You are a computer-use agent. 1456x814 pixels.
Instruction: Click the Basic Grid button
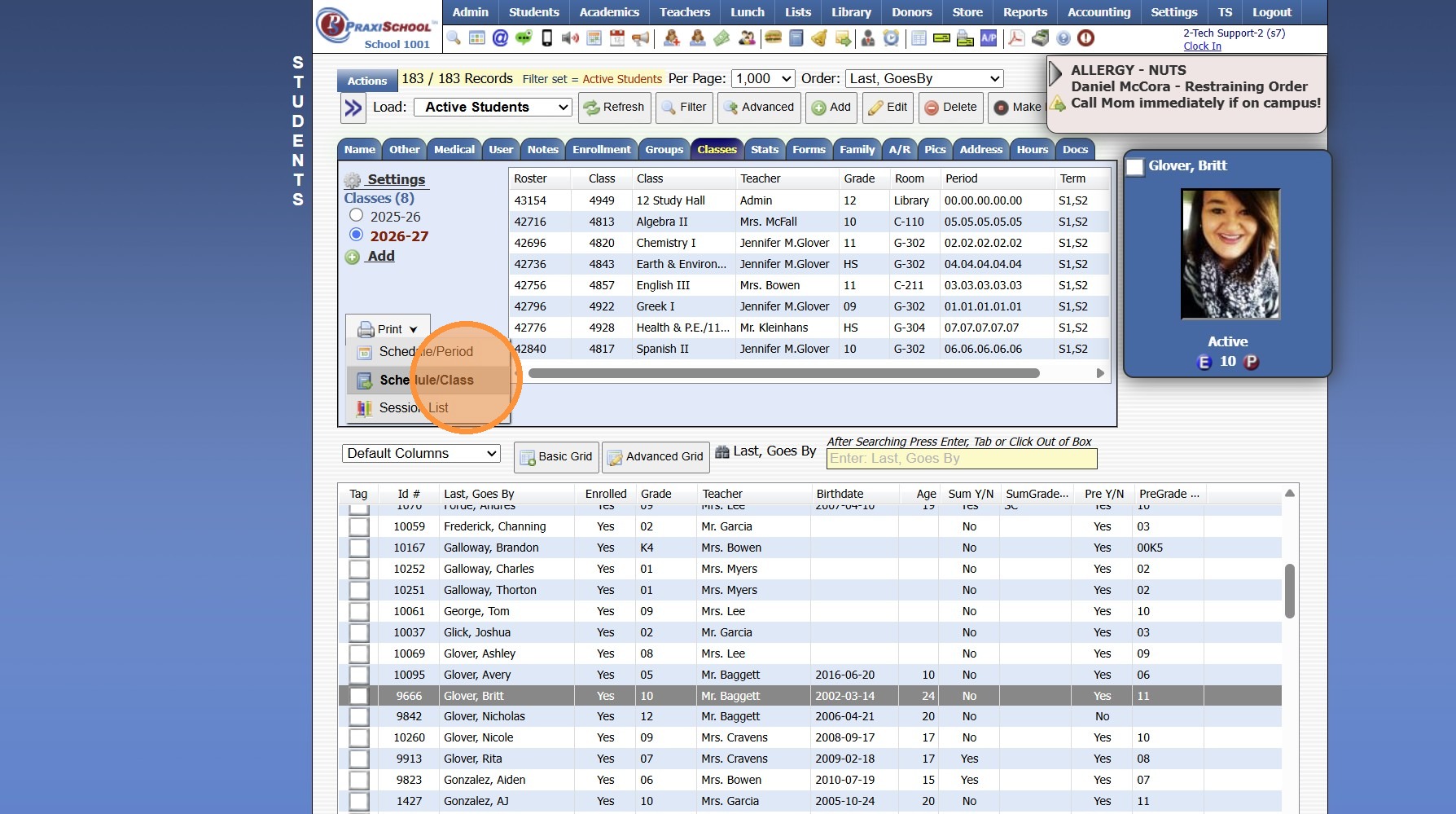[x=557, y=457]
